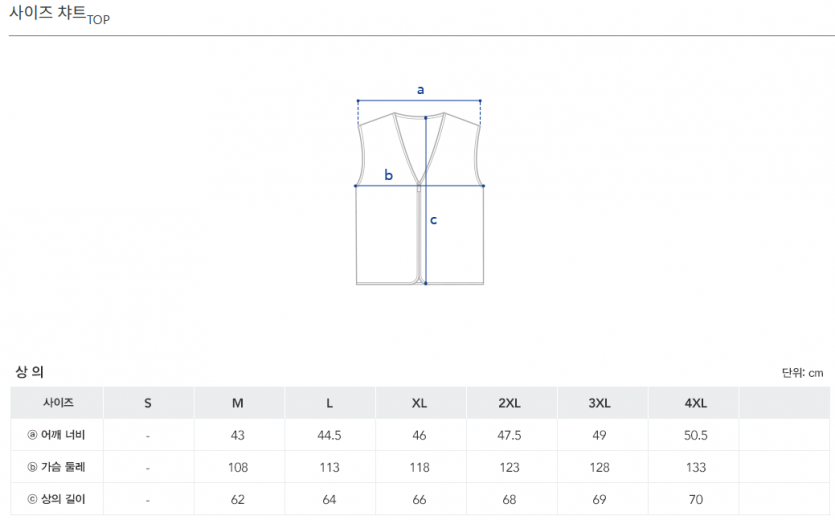Select the 133 chest measurement cell

click(x=695, y=467)
